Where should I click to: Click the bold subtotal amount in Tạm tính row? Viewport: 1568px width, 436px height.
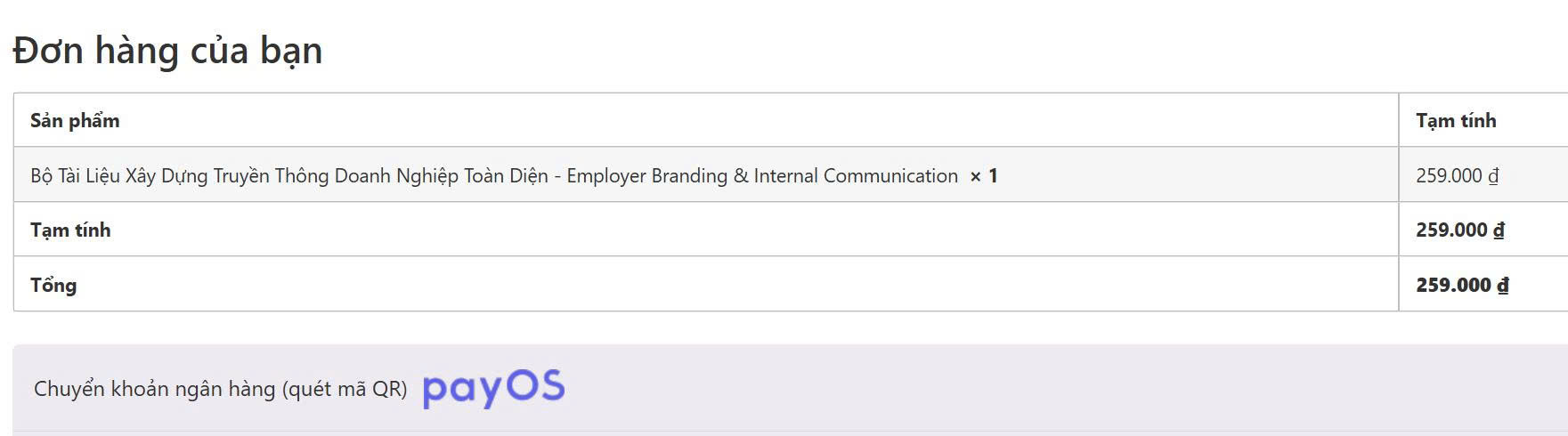tap(1452, 230)
